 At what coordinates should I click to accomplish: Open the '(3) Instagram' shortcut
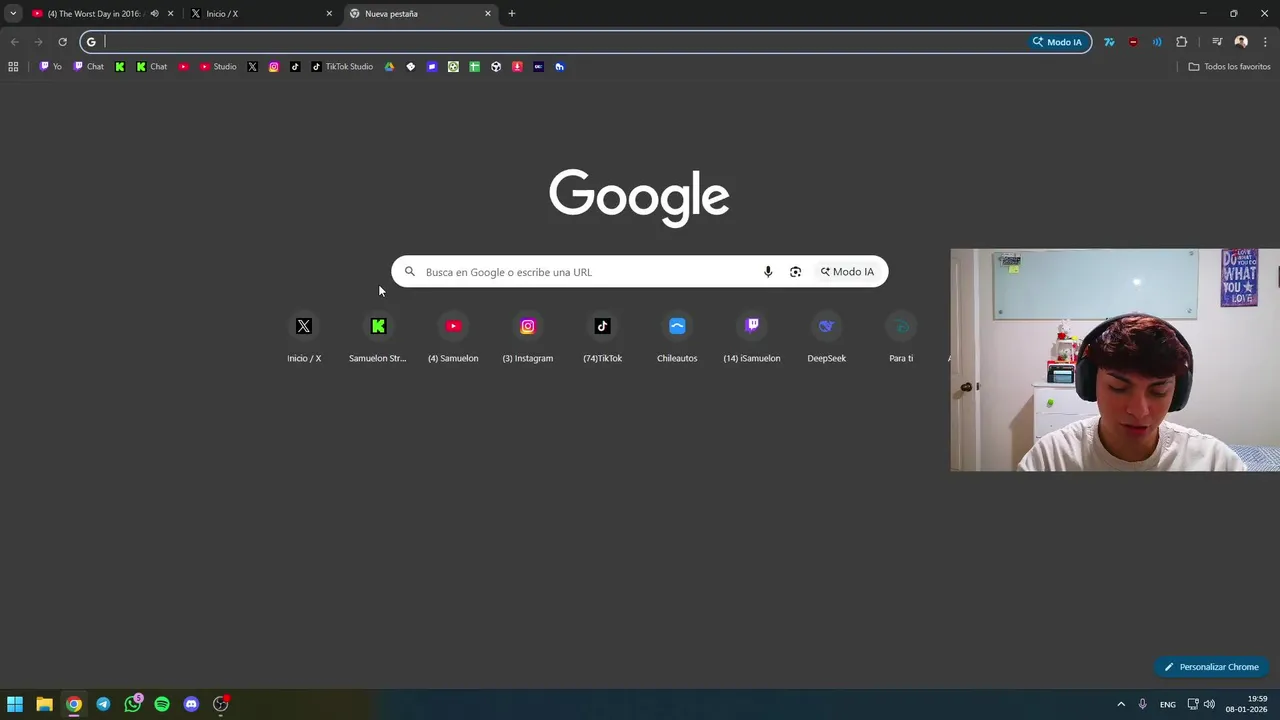[528, 338]
